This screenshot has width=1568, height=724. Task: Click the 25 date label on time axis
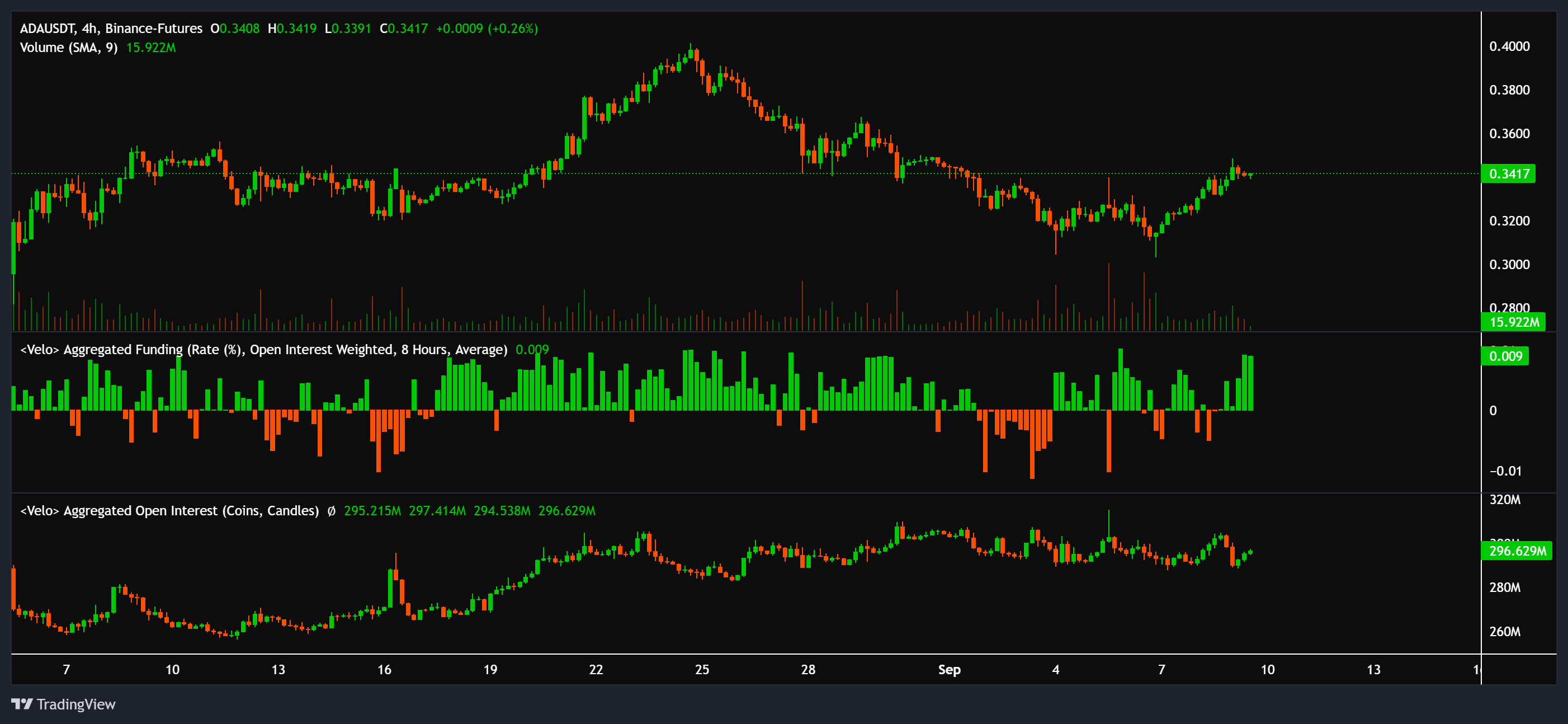pyautogui.click(x=702, y=670)
